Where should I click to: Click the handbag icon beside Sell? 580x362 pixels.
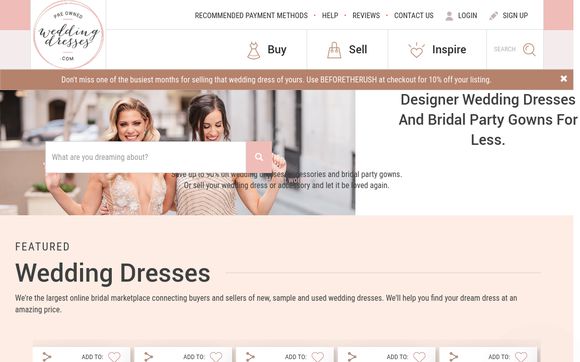[334, 50]
